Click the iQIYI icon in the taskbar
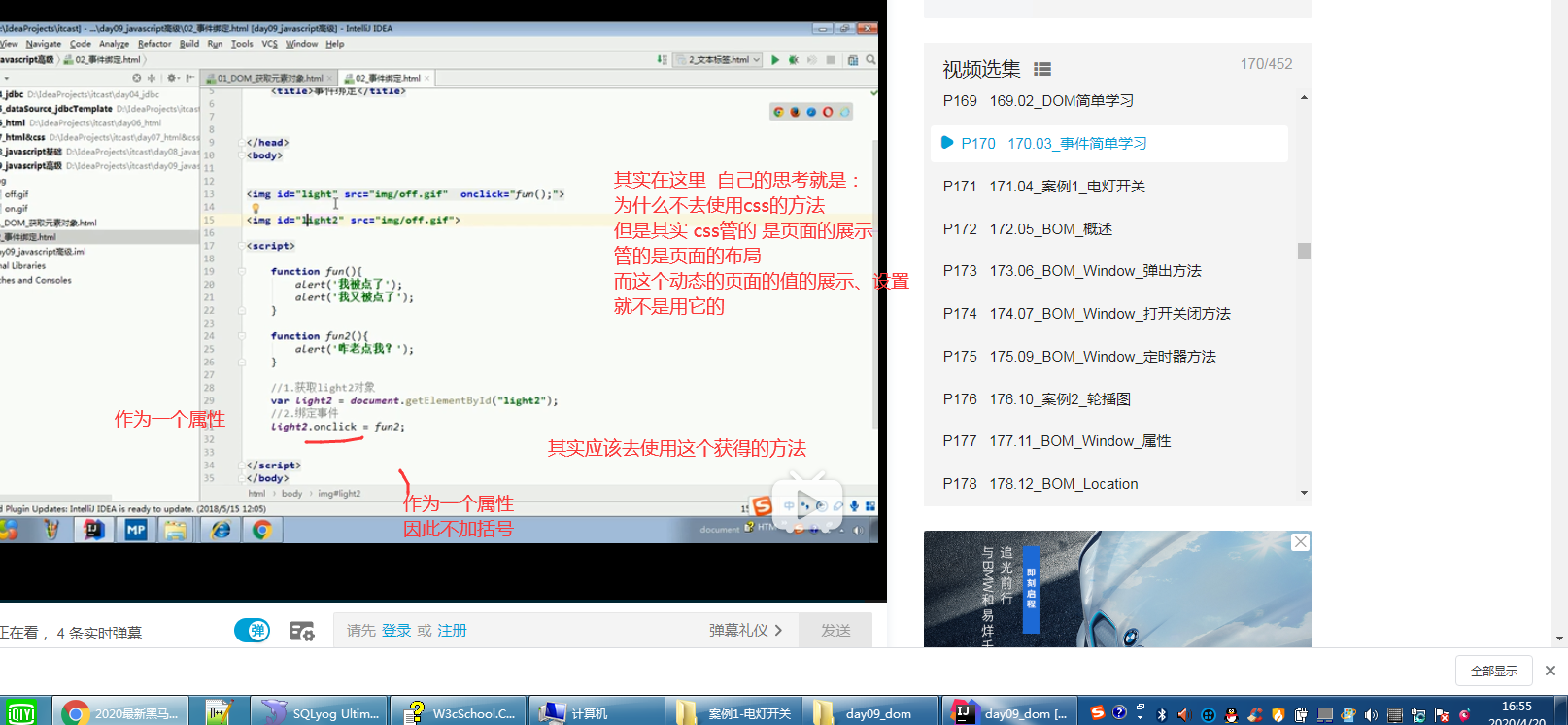This screenshot has width=1568, height=725. click(x=19, y=713)
